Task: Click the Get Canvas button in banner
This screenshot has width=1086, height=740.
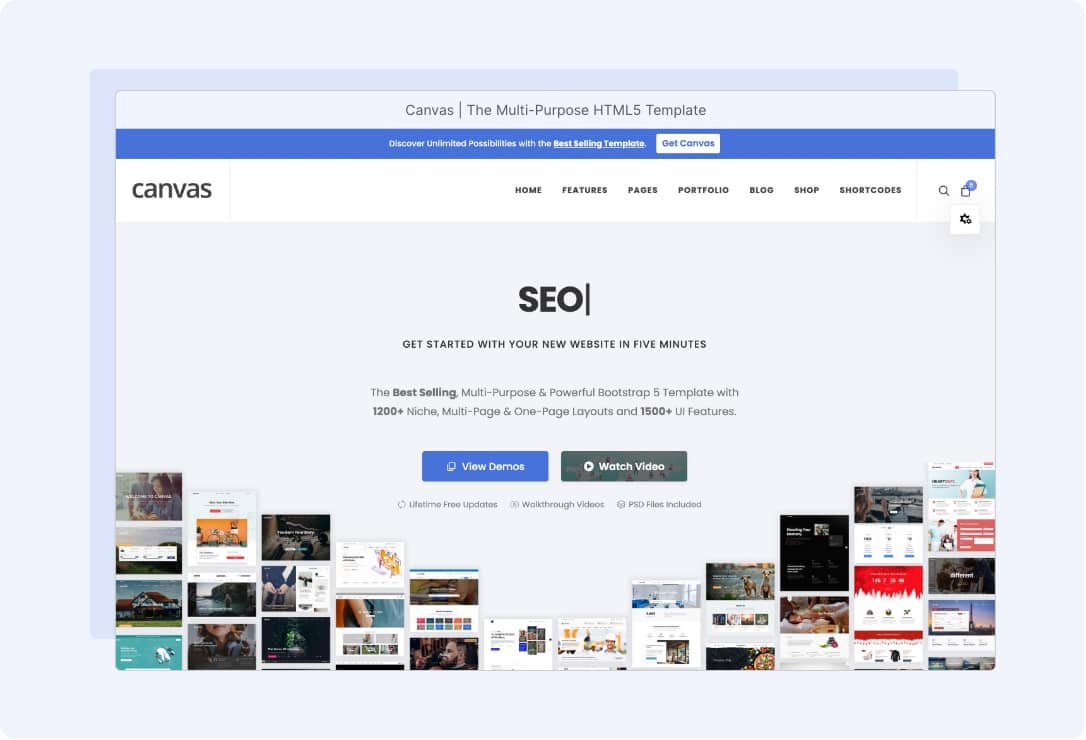Action: (x=688, y=143)
